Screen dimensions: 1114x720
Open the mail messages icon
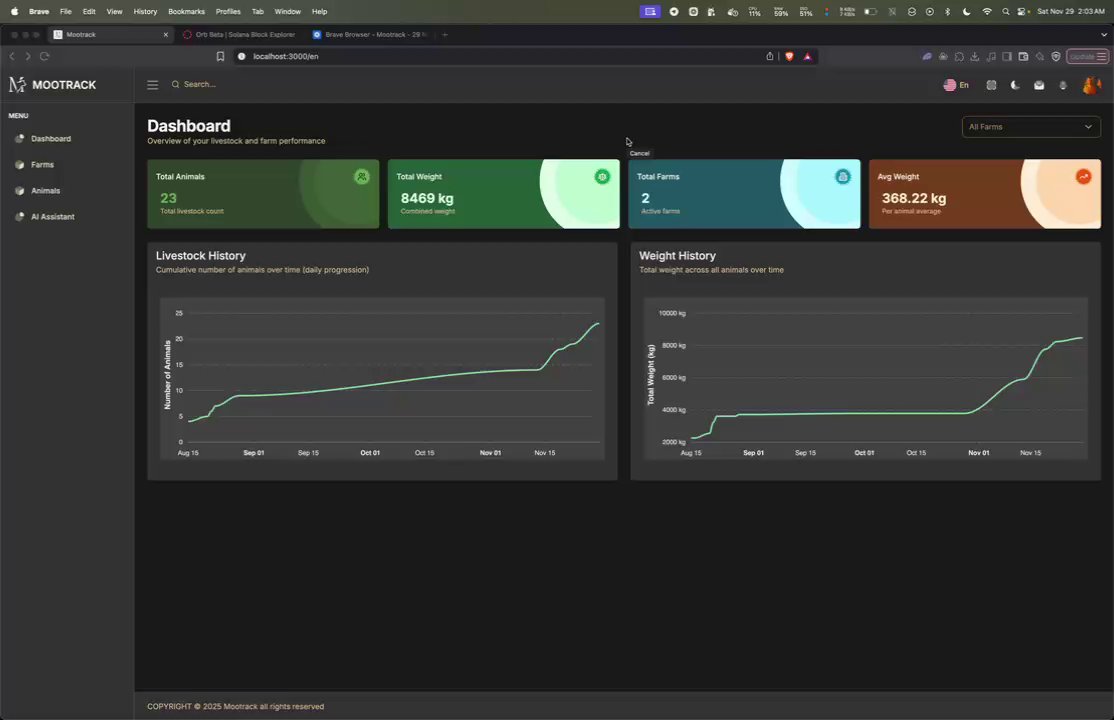(1039, 85)
